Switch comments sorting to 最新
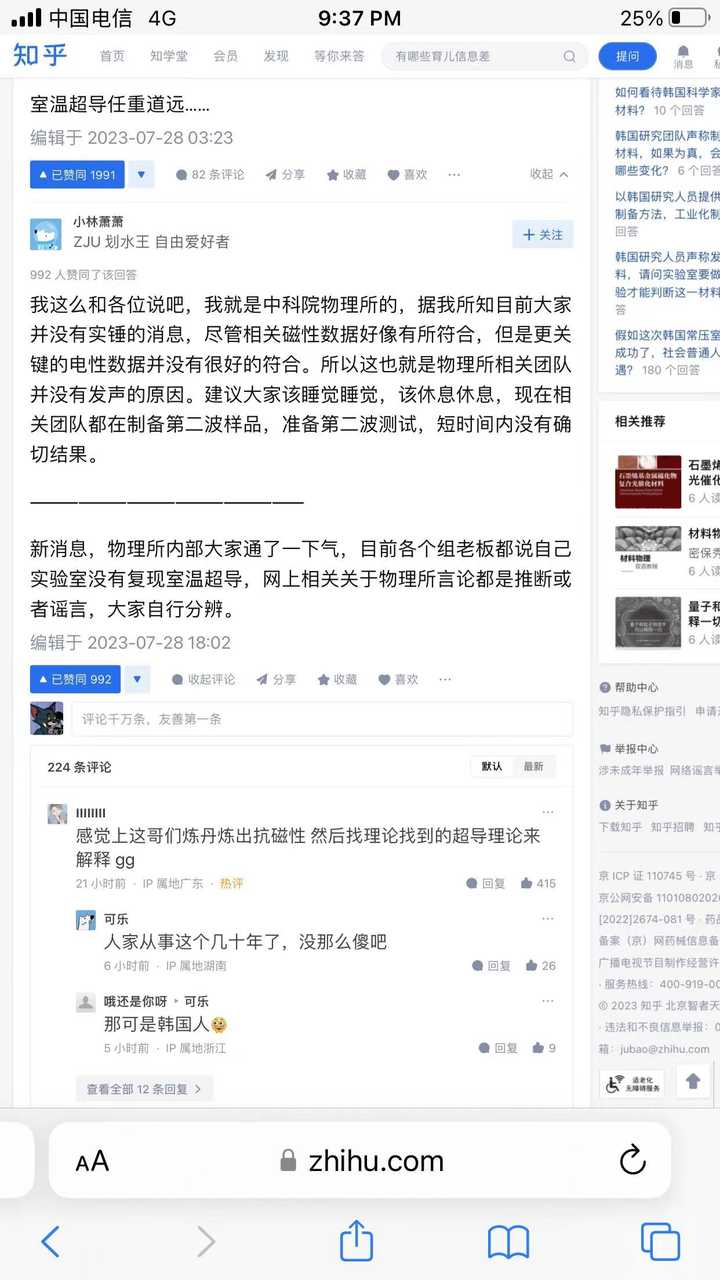 click(533, 767)
